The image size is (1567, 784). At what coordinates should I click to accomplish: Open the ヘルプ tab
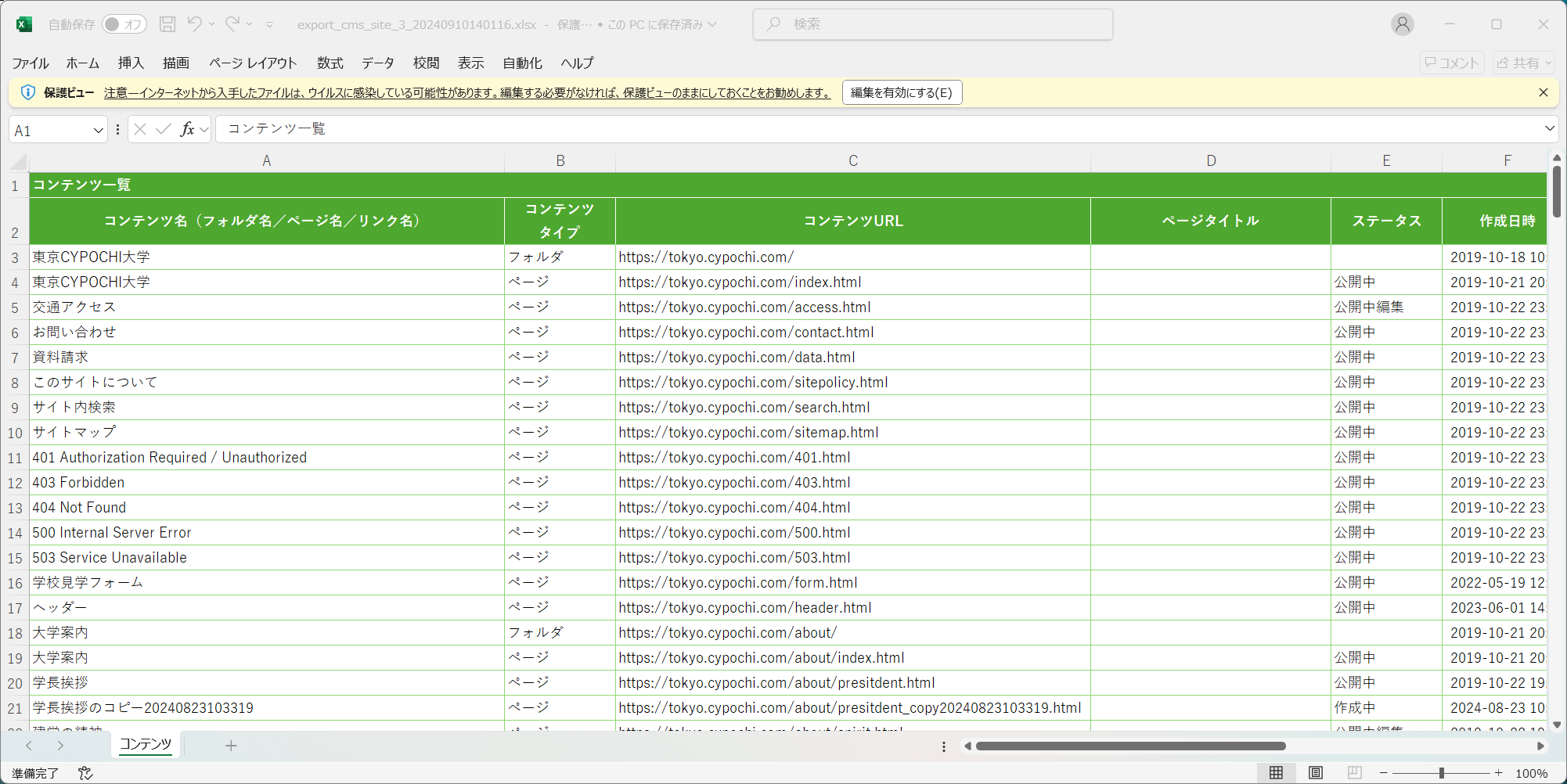577,63
